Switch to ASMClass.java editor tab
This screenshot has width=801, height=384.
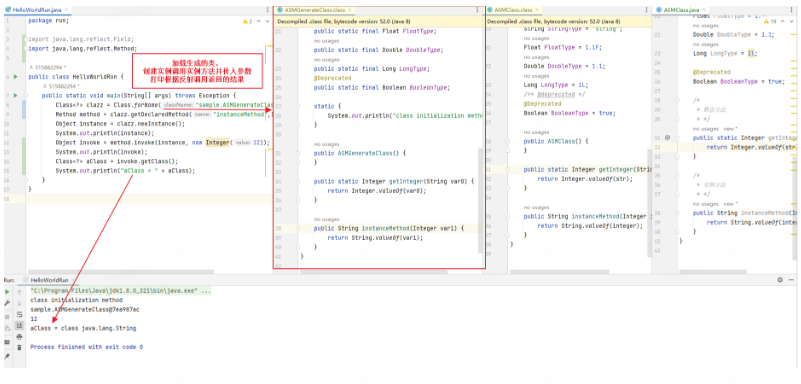coord(681,10)
